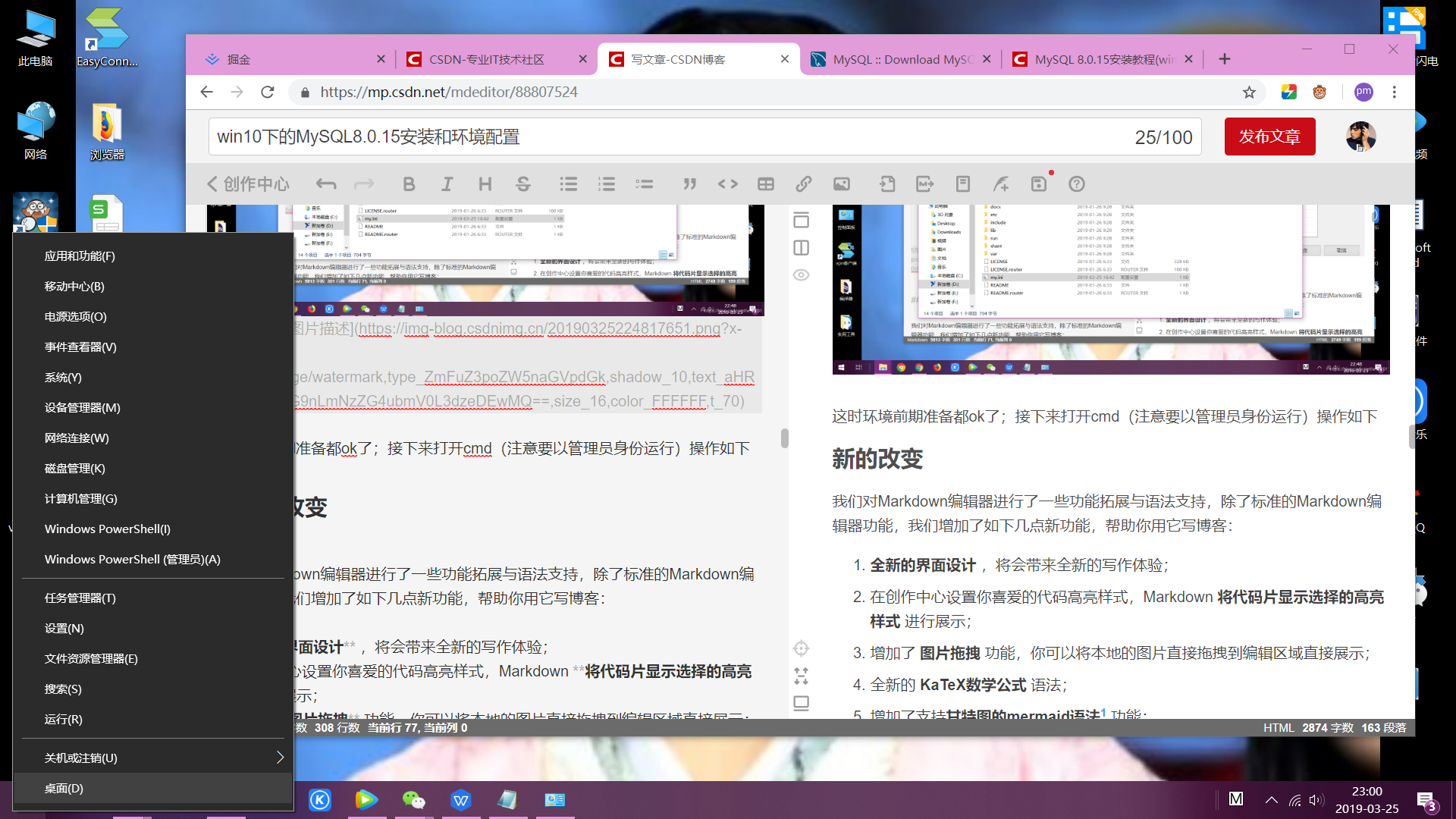This screenshot has height=819, width=1456.
Task: Go back to 创作中心 chevron
Action: pos(212,184)
